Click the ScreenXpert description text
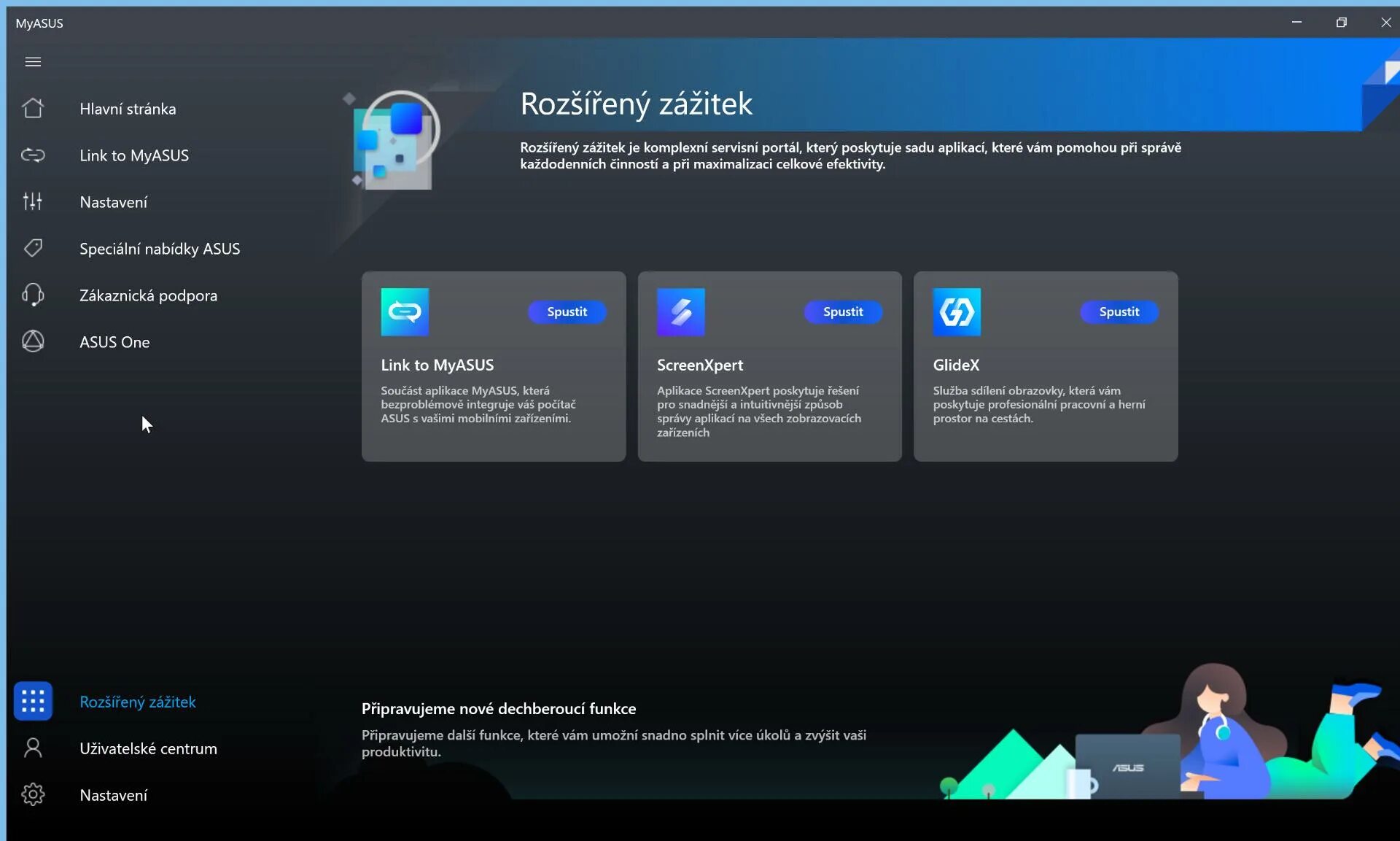This screenshot has width=1400, height=841. tap(759, 411)
